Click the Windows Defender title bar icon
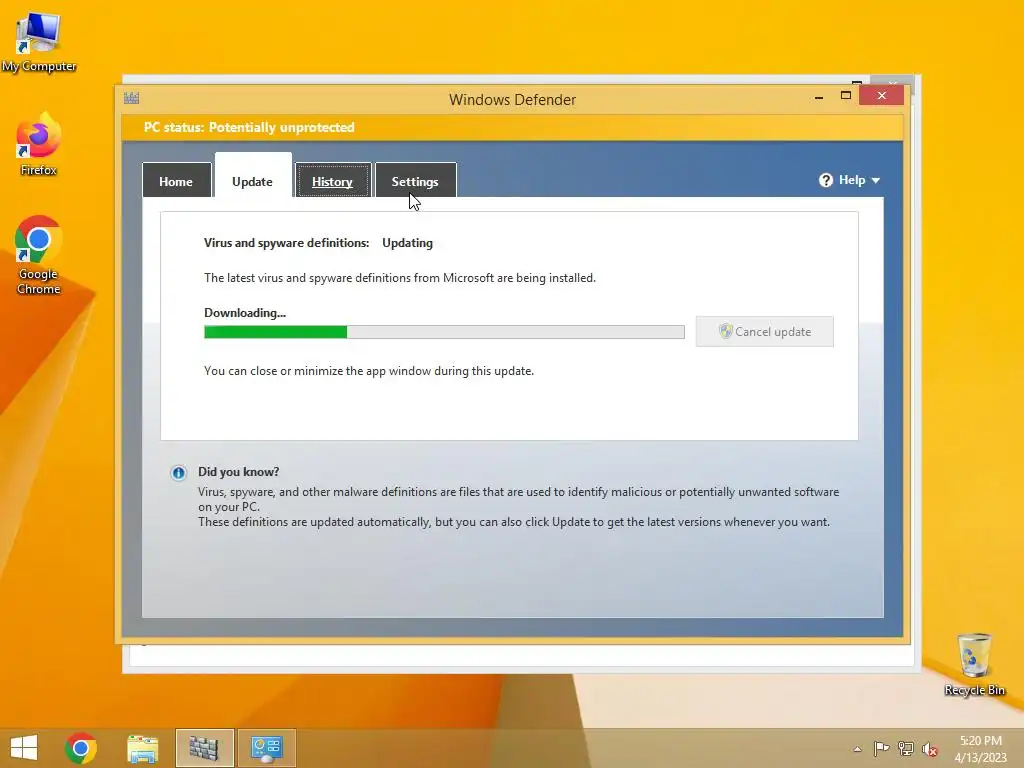The width and height of the screenshot is (1024, 768). pos(131,98)
